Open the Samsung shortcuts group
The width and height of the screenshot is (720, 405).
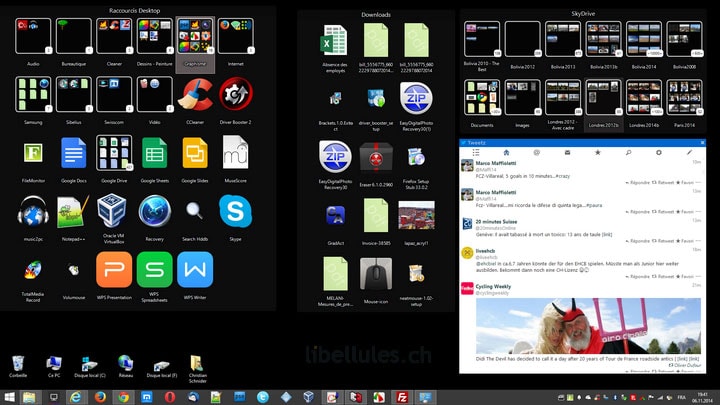33,95
